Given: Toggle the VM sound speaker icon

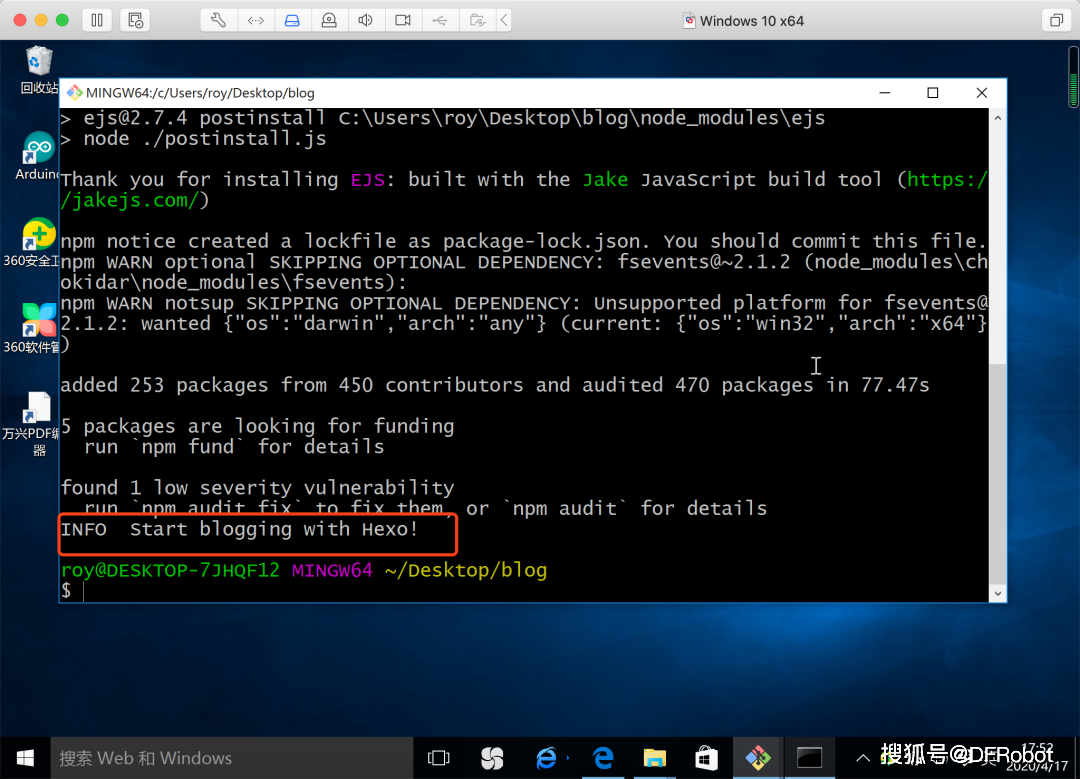Looking at the screenshot, I should [366, 20].
